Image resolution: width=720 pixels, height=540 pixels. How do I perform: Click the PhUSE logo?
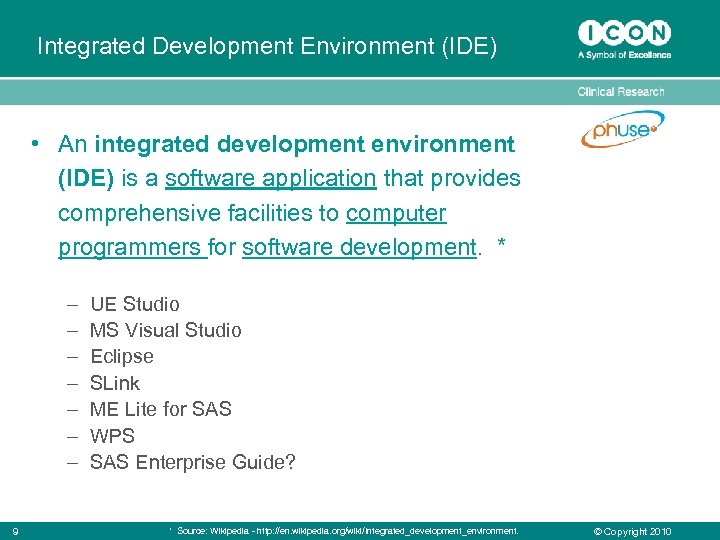[622, 129]
